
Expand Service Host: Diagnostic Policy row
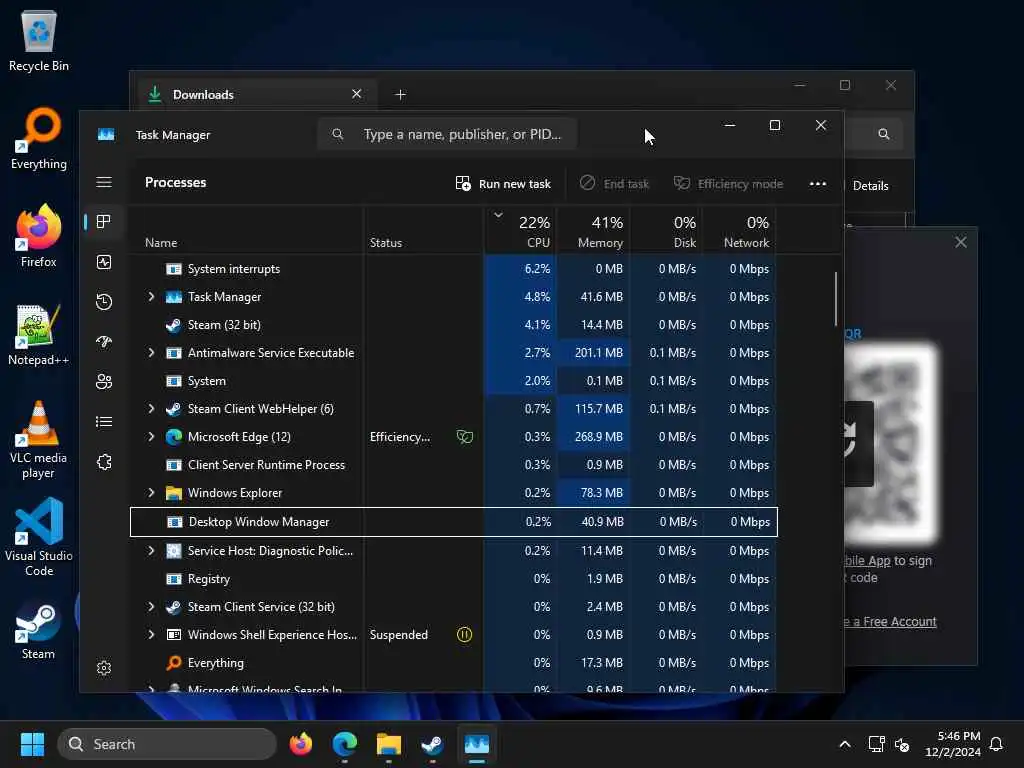pos(152,551)
